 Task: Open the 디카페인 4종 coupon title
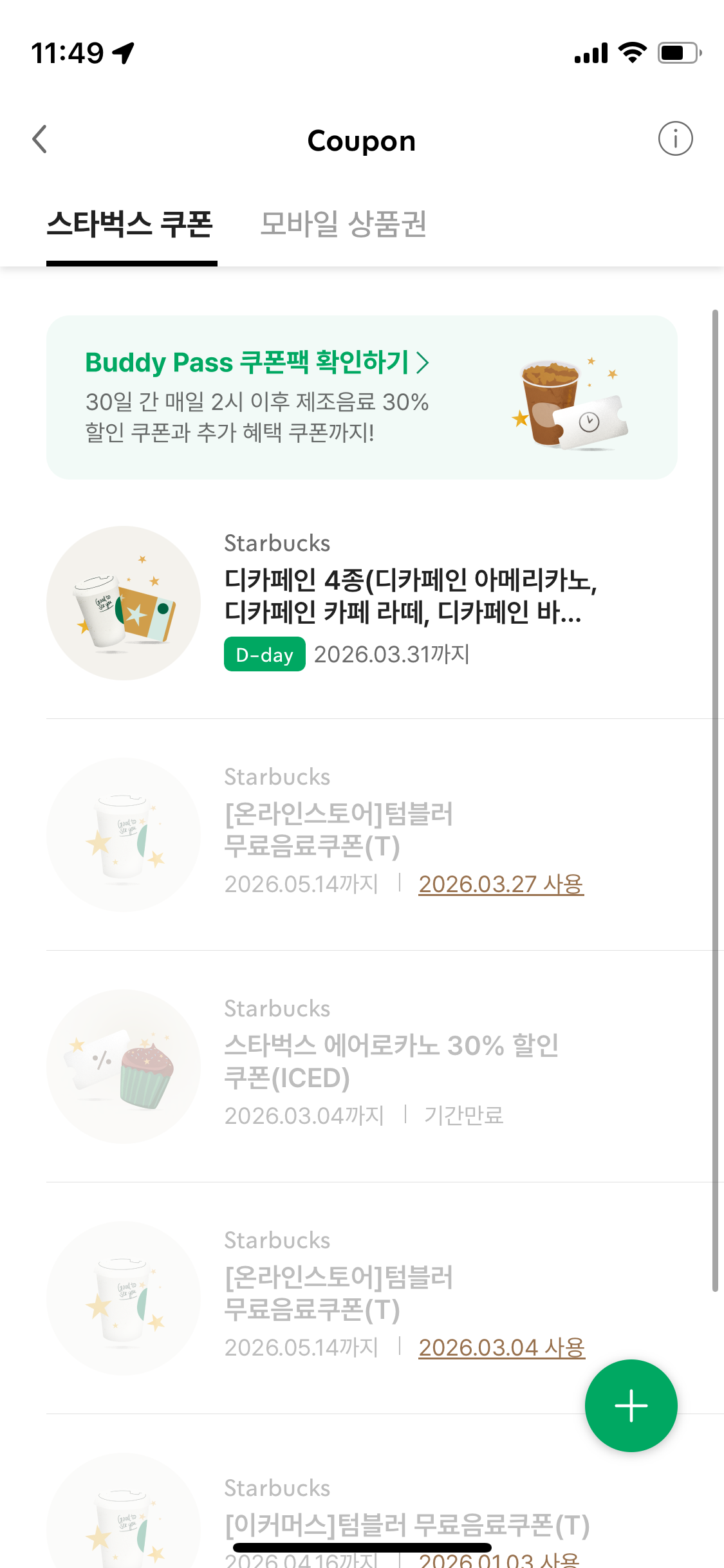411,596
